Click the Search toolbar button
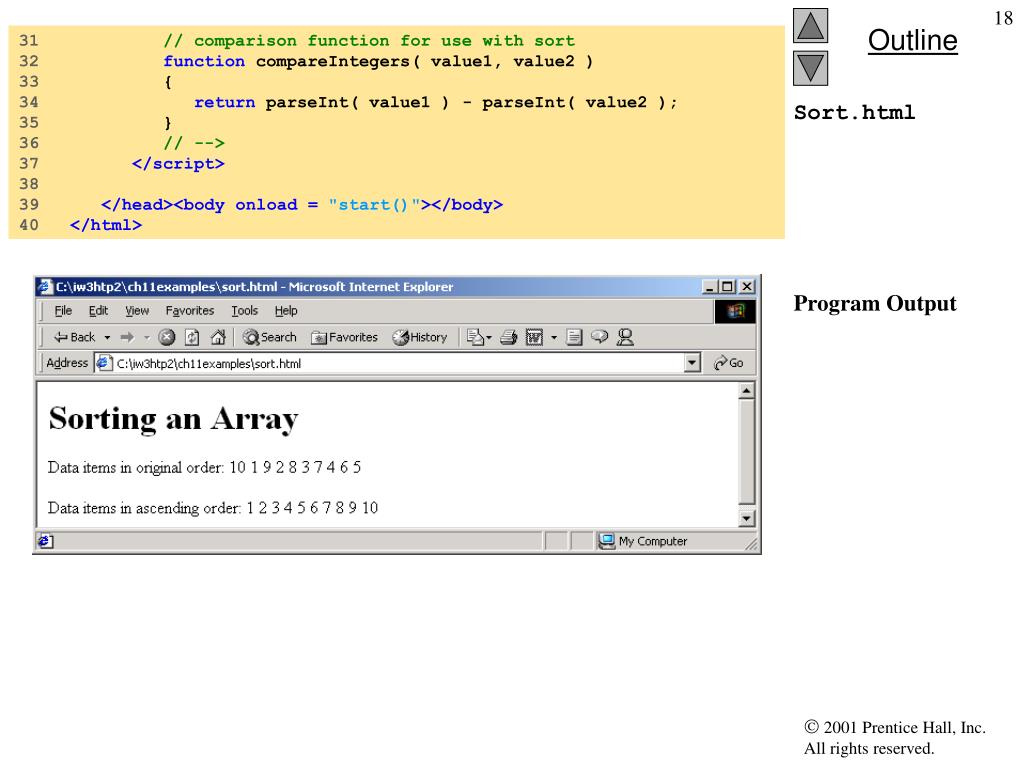Screen dimensions: 1024x768 point(269,337)
